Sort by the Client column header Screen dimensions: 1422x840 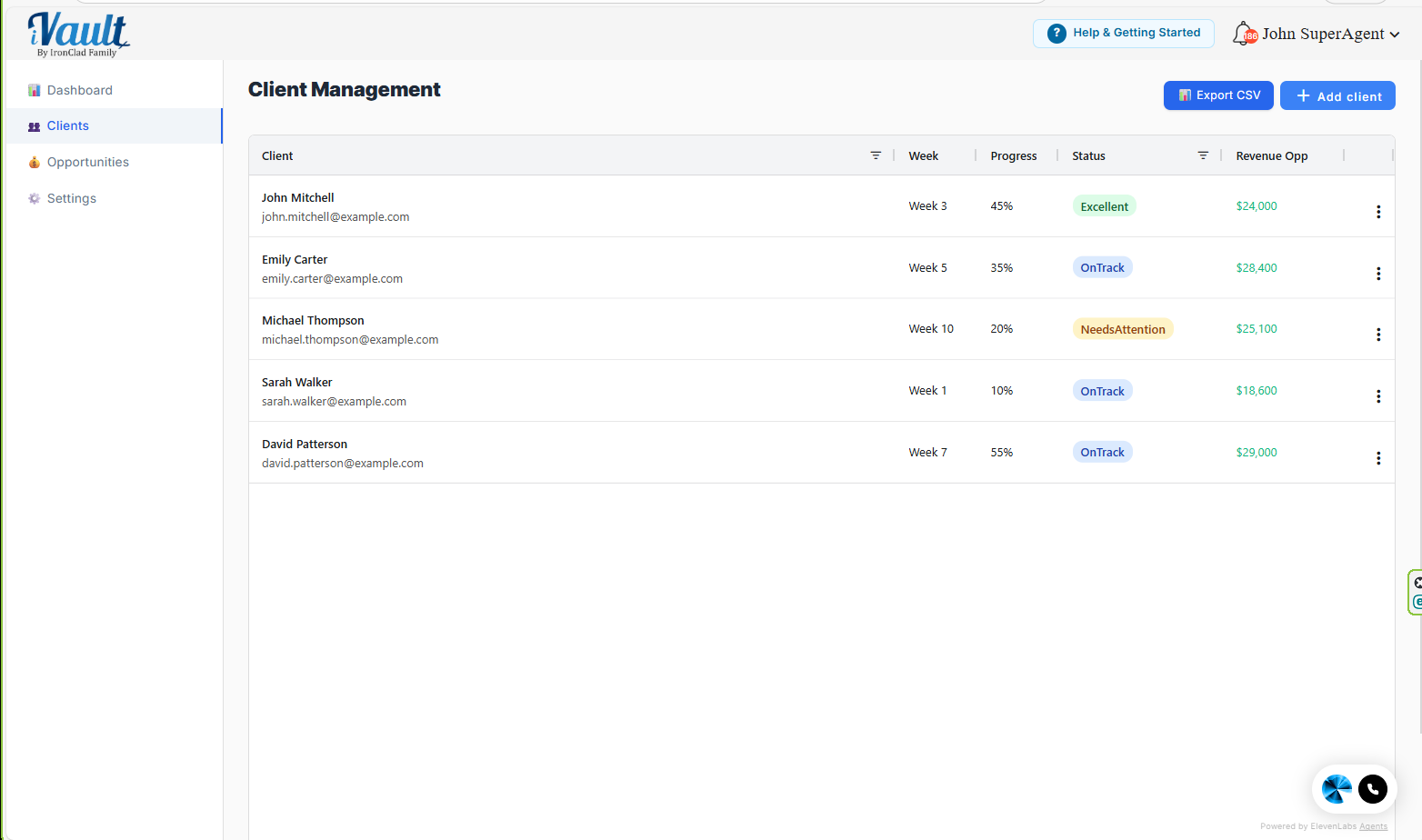tap(277, 155)
